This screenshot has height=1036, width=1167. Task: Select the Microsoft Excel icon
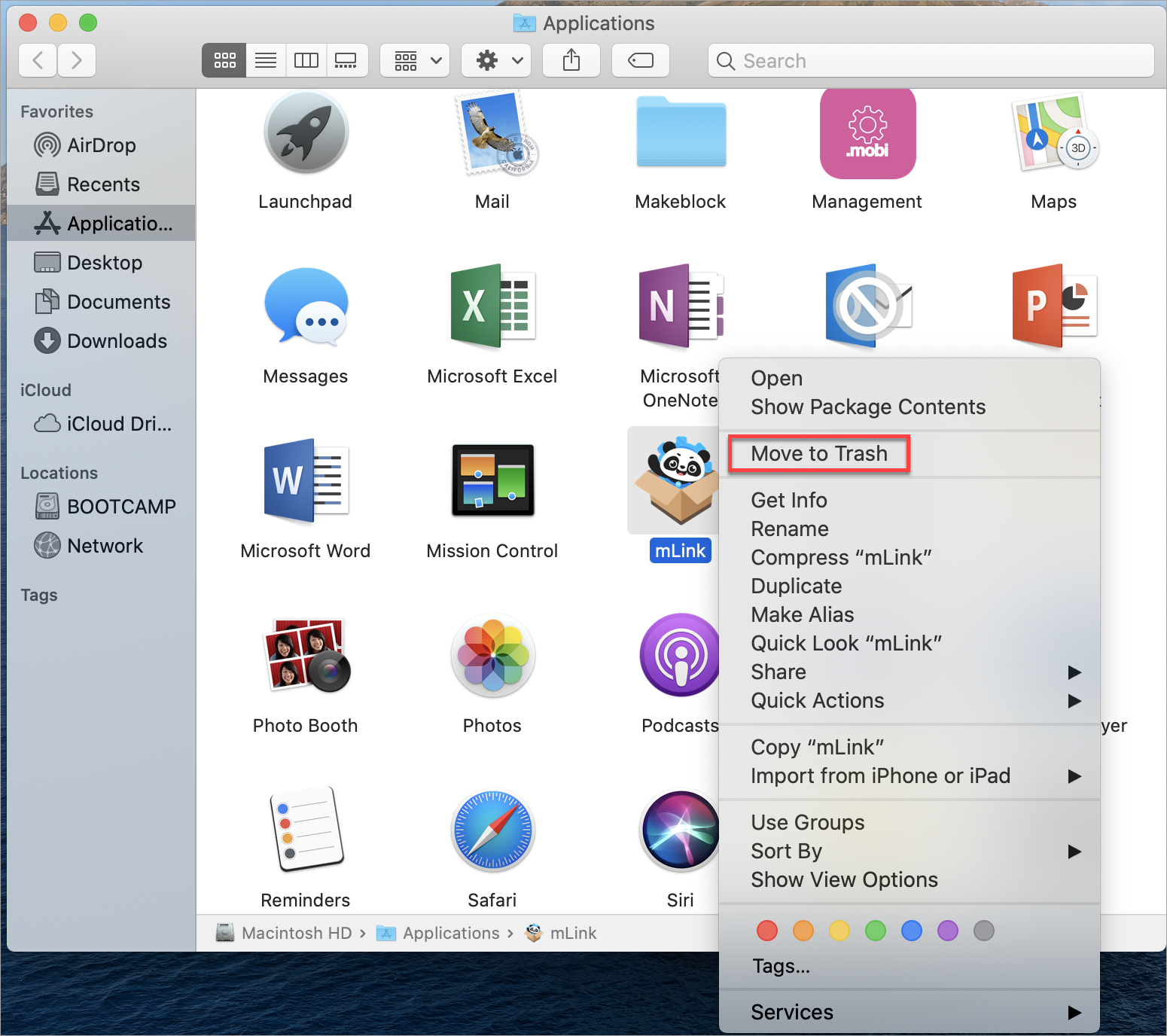[492, 306]
